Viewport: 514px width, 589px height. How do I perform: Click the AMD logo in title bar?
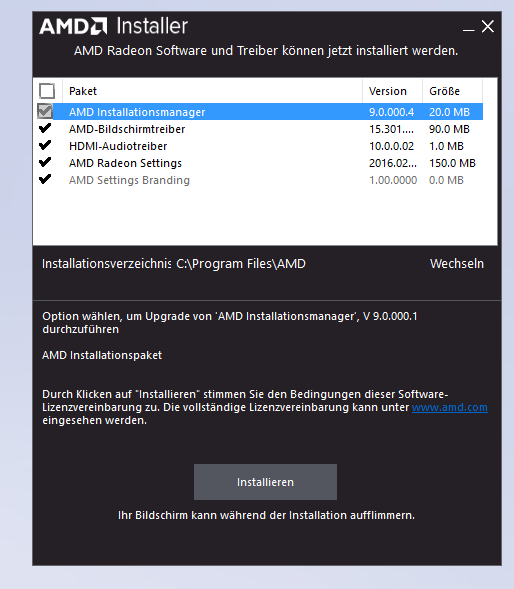(x=73, y=26)
